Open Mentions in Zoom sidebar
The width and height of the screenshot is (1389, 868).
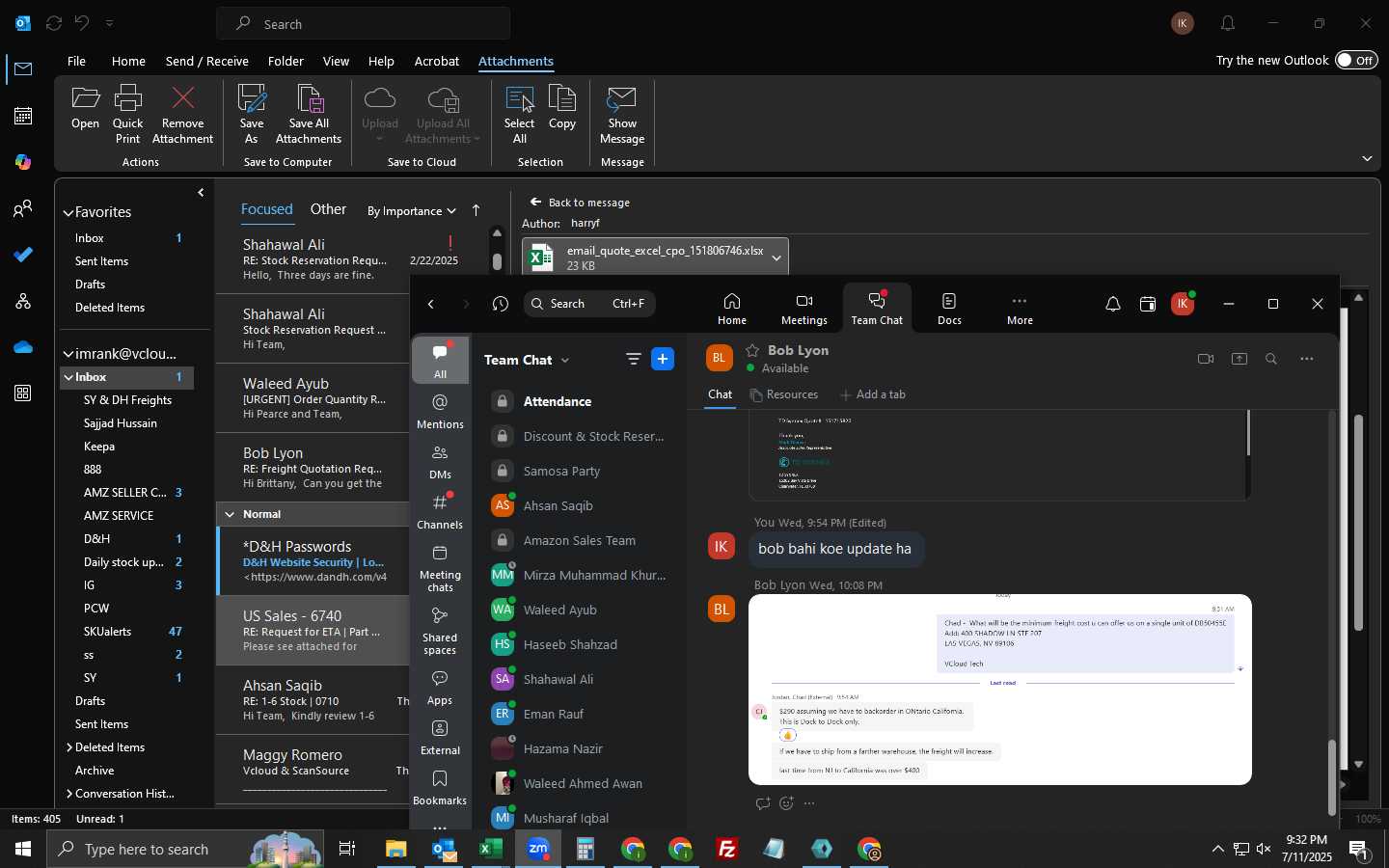click(x=440, y=411)
